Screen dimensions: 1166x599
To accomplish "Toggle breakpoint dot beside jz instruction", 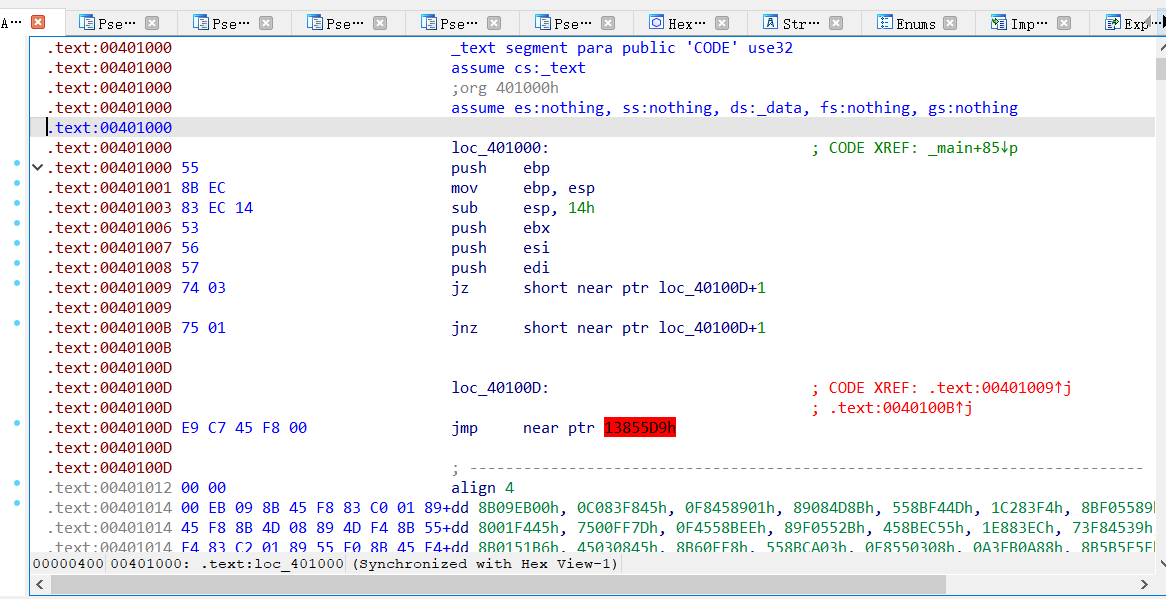I will [17, 283].
